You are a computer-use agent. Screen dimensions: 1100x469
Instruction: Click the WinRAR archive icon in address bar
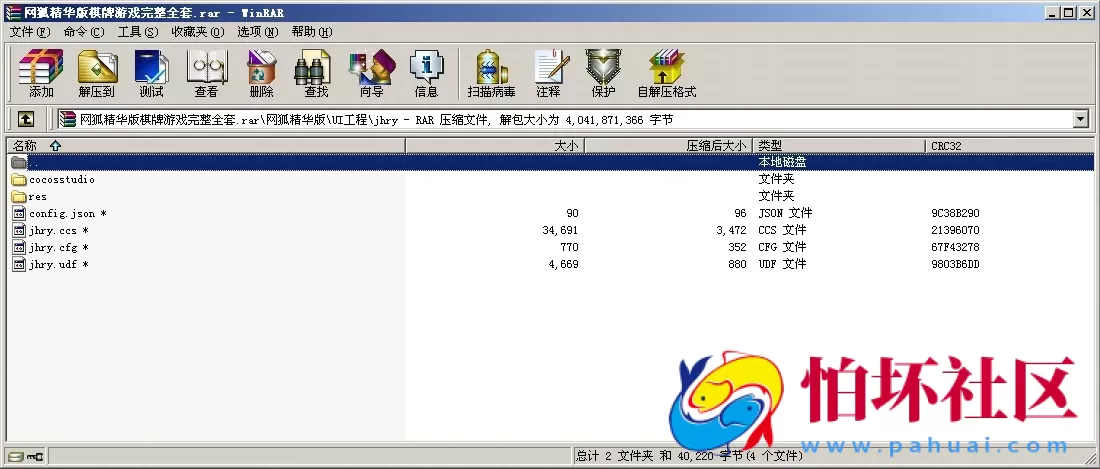pyautogui.click(x=67, y=120)
